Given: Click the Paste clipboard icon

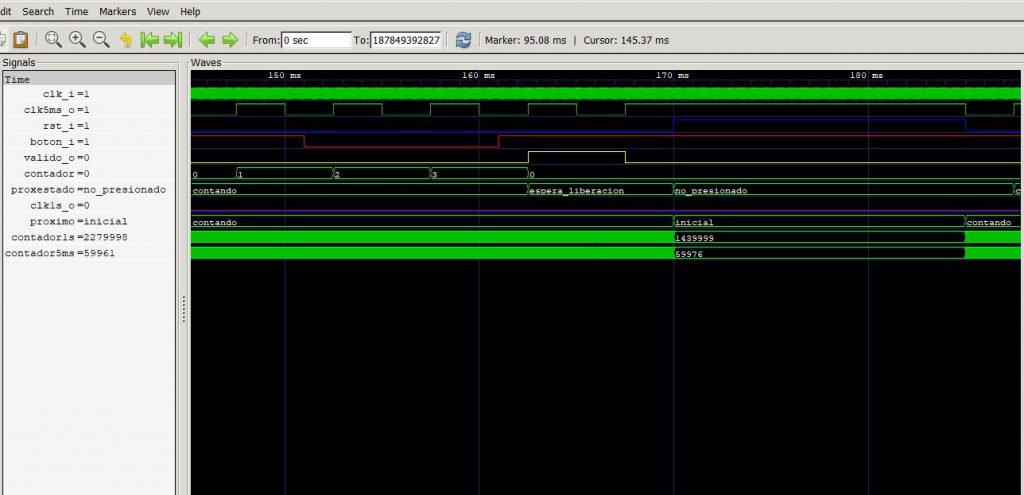Looking at the screenshot, I should click(x=20, y=40).
